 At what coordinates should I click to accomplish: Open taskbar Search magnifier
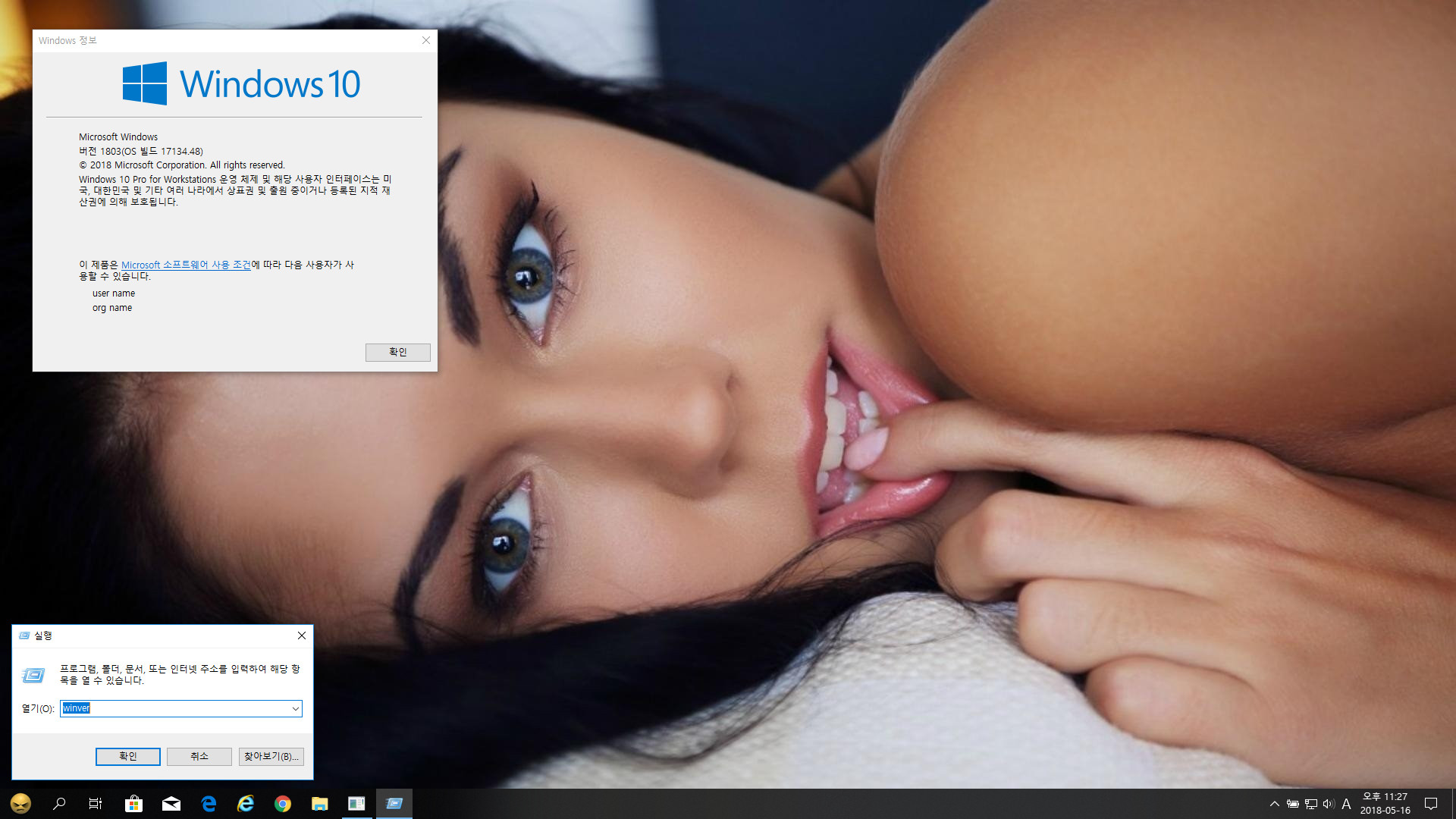tap(58, 804)
